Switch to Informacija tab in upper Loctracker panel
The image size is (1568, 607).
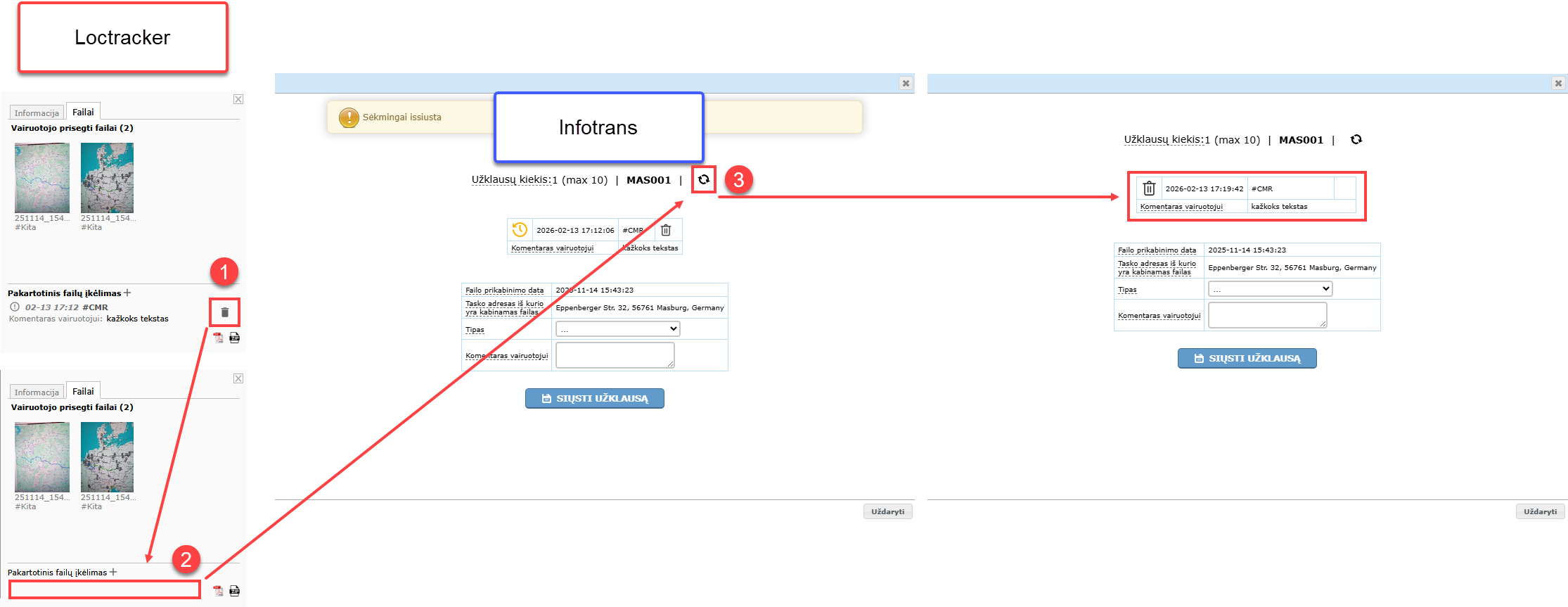pos(37,113)
